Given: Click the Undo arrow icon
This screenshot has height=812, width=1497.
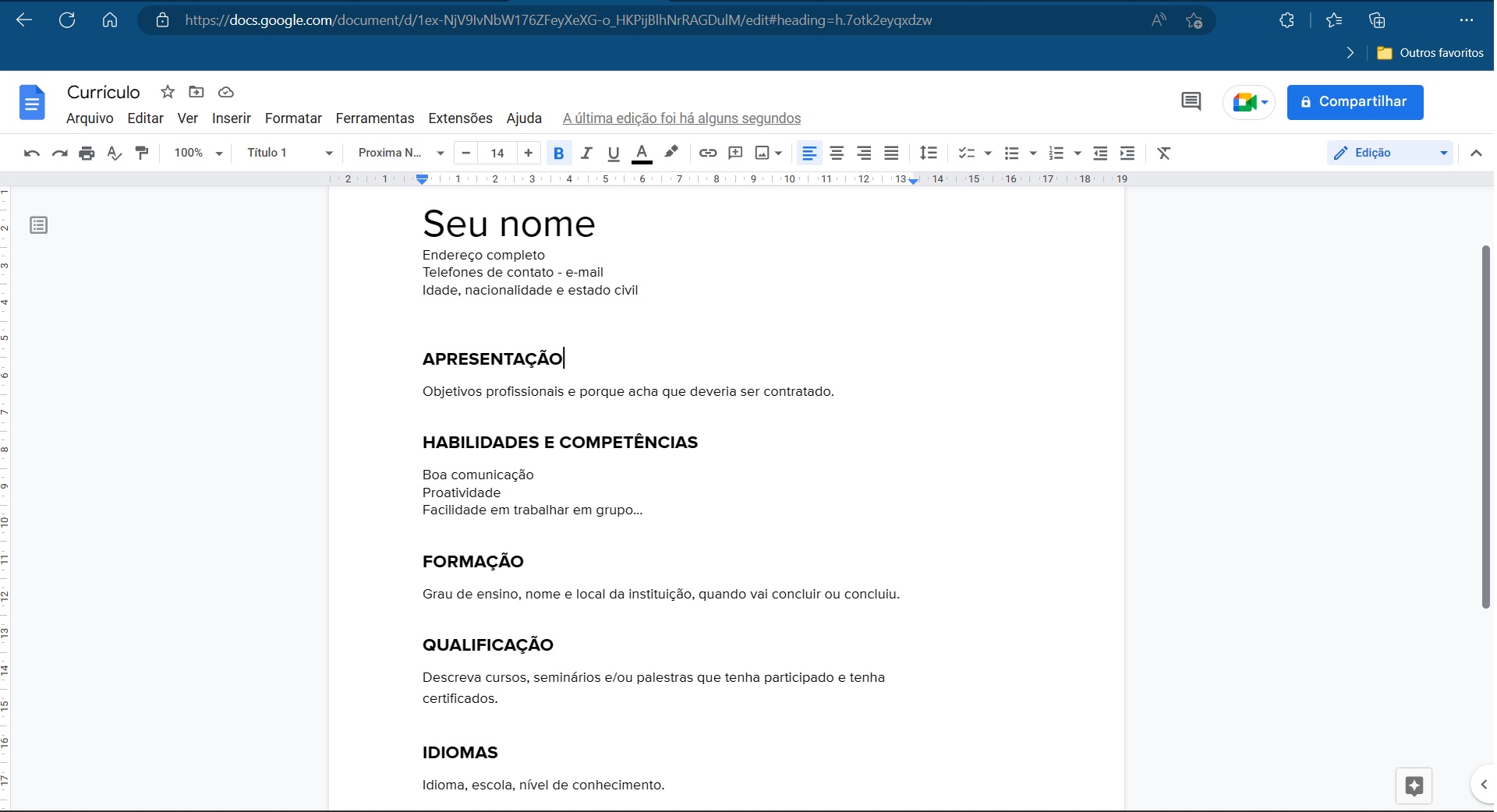Looking at the screenshot, I should click(x=32, y=154).
